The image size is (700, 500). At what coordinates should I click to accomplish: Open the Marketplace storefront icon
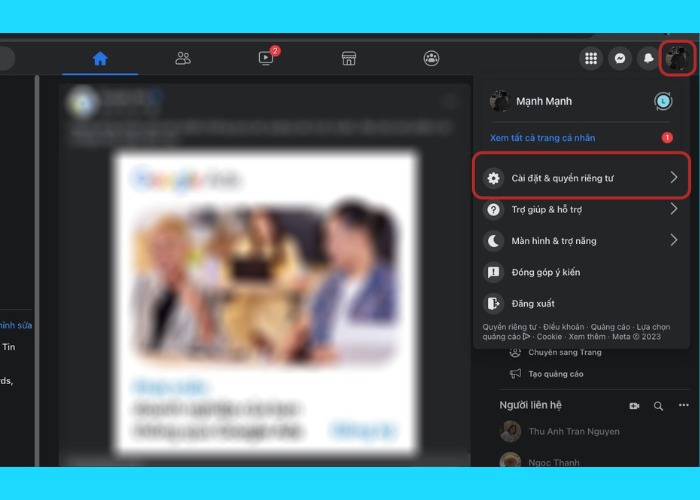349,58
